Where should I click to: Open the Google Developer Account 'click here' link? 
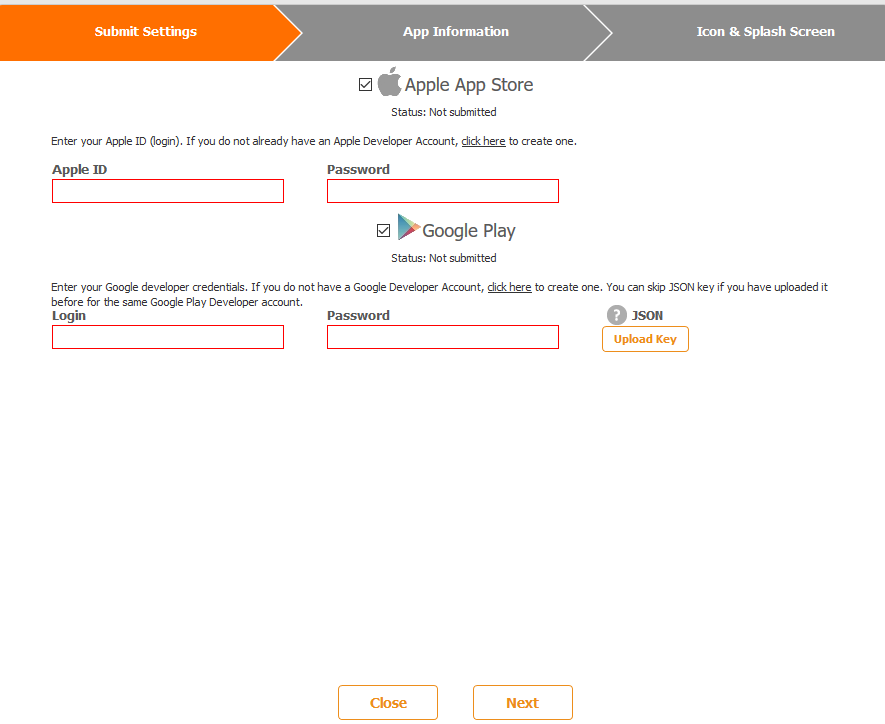509,287
